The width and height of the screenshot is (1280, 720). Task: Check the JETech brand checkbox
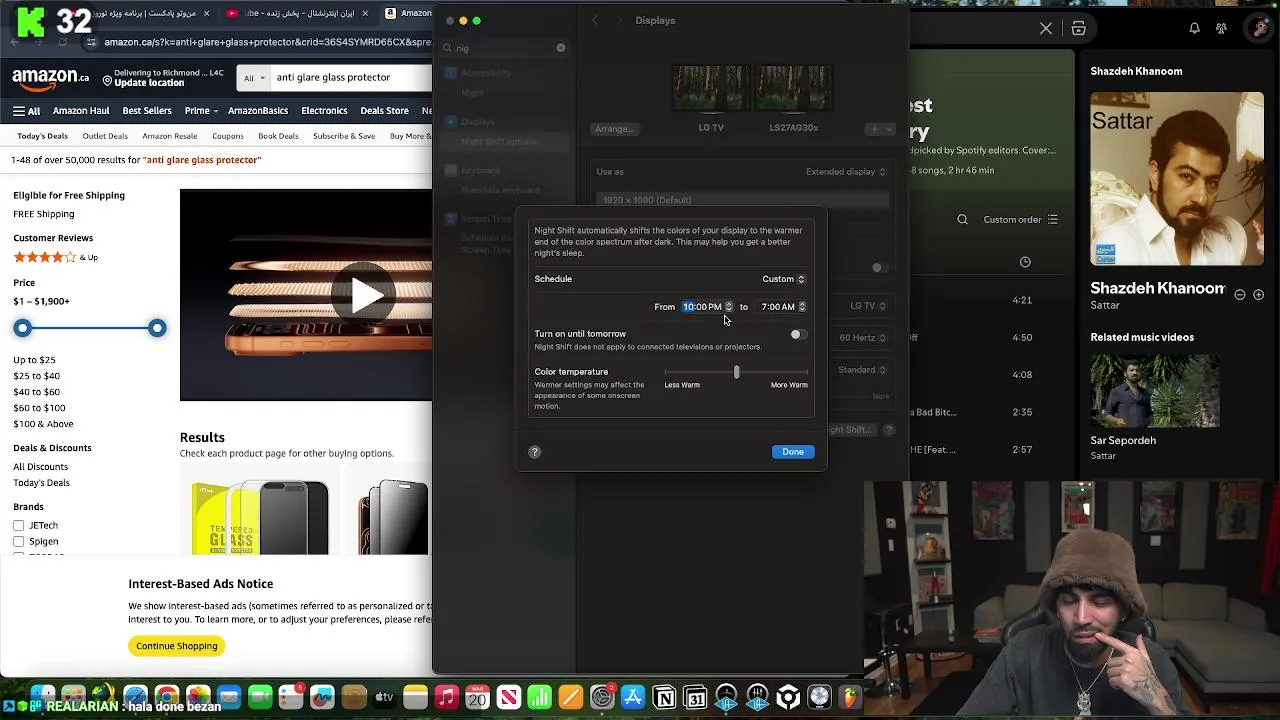pyautogui.click(x=18, y=525)
